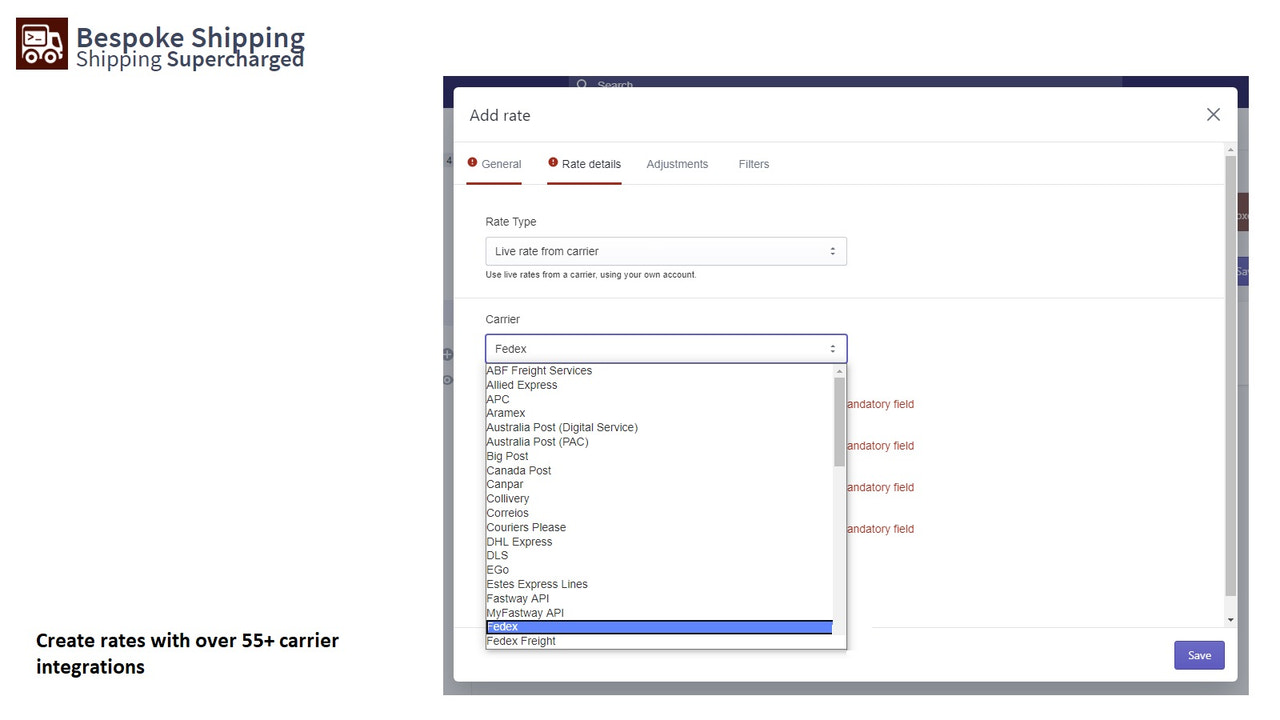This screenshot has width=1280, height=720.
Task: Select DHL Express from the carrier list
Action: tap(519, 541)
